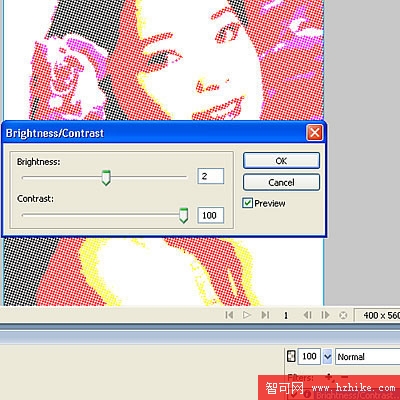Click the opacity icon beside 100
Screen dimensions: 400x400
pos(291,356)
